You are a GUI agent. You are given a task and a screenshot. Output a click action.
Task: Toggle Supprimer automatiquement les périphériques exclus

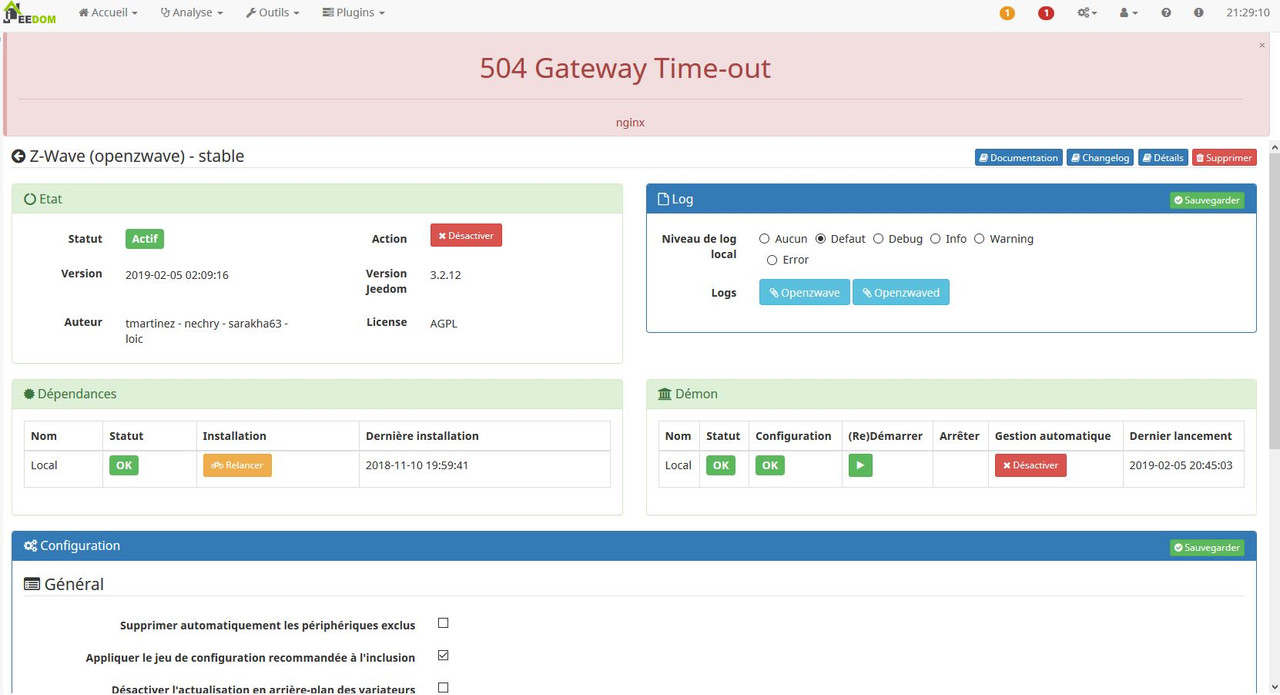[x=443, y=623]
